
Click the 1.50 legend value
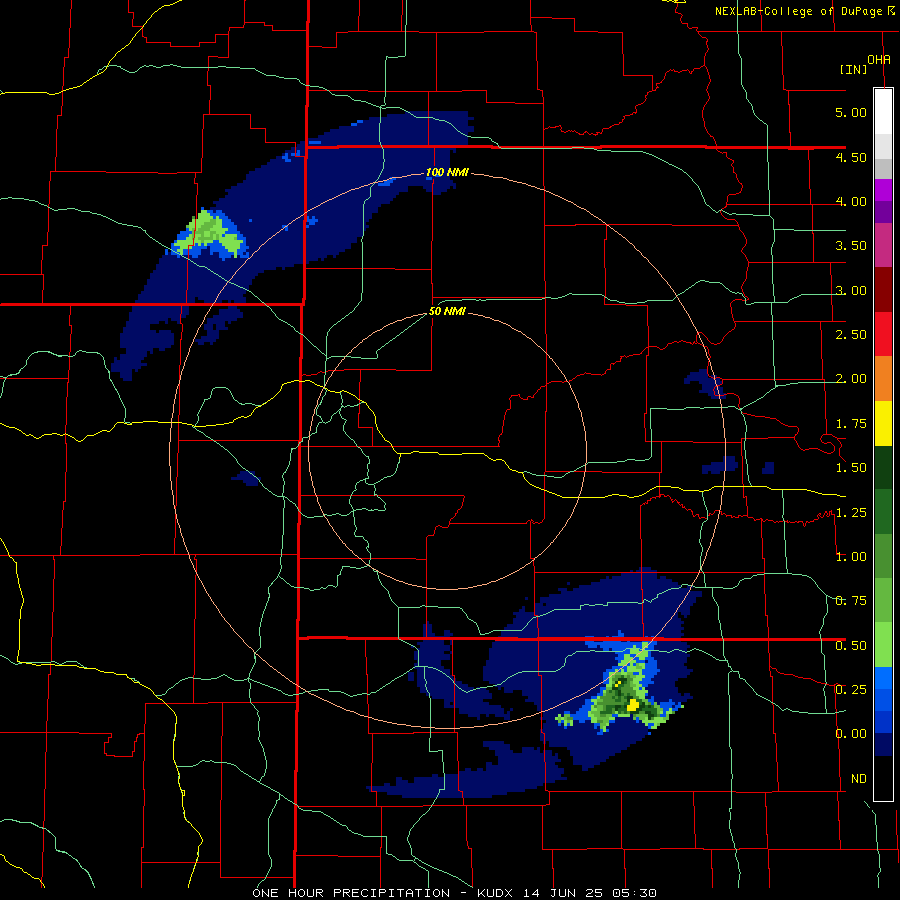(851, 468)
